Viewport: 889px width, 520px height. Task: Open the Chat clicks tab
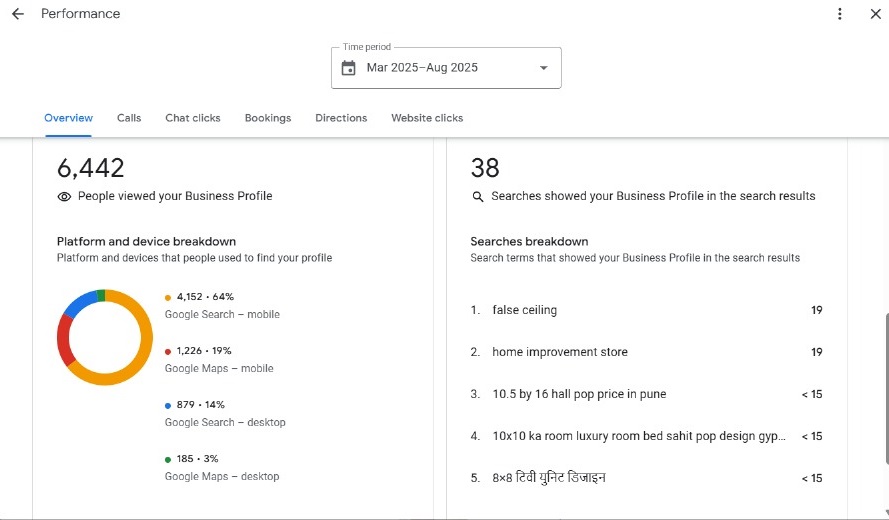tap(192, 118)
